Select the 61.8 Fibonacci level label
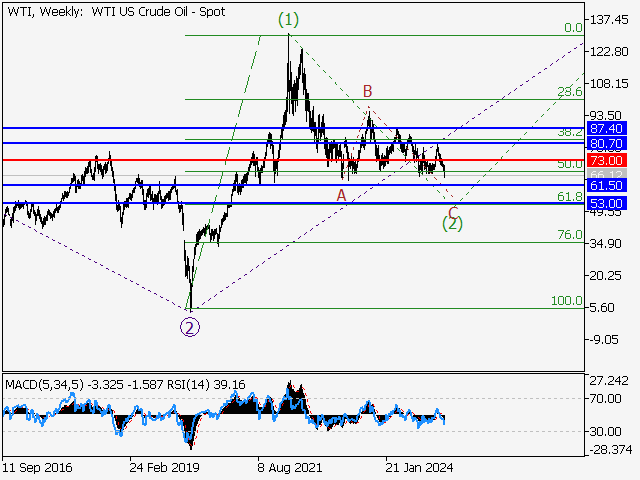The width and height of the screenshot is (640, 480). 569,196
